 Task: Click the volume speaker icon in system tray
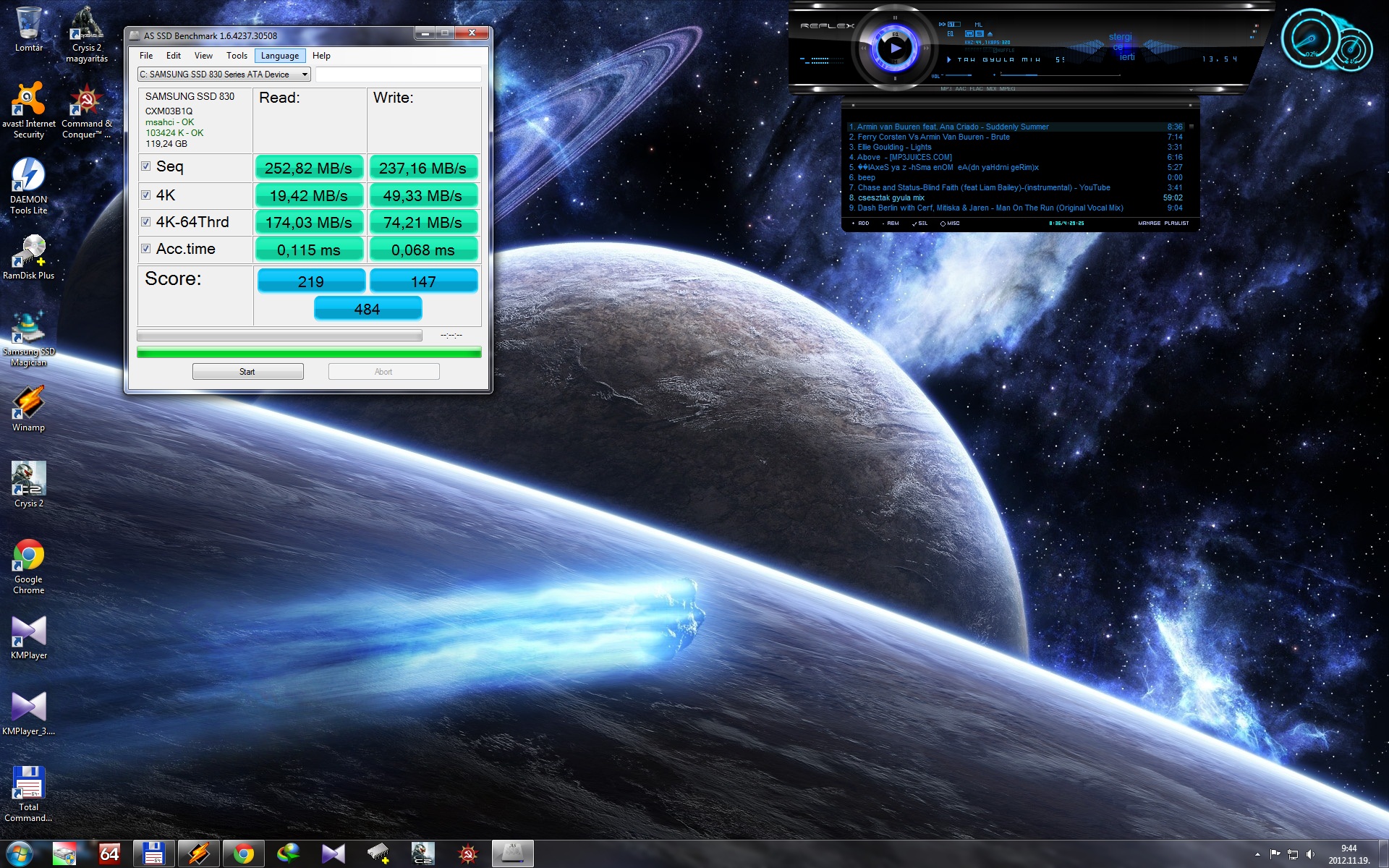1310,854
